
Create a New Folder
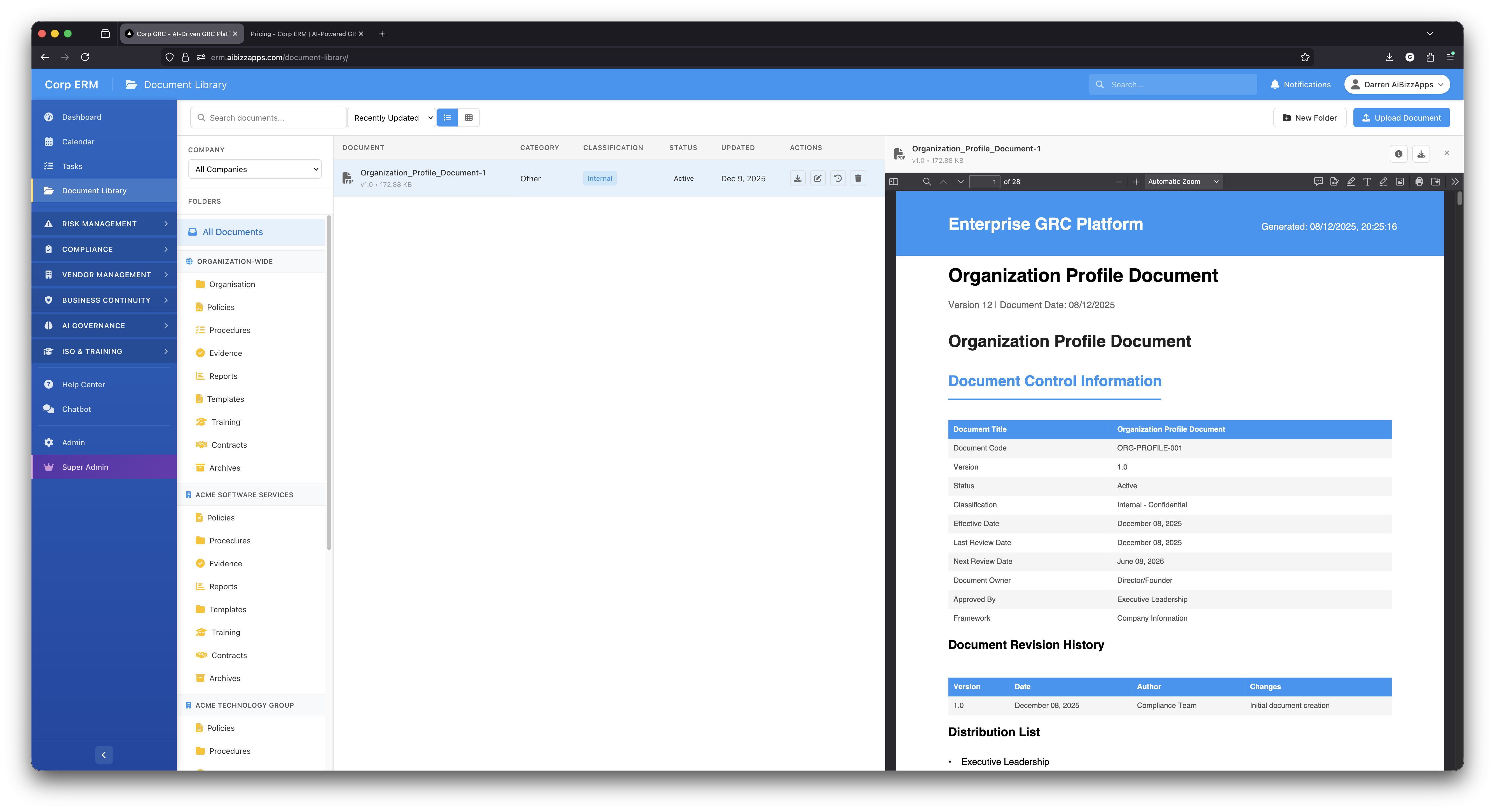tap(1309, 117)
